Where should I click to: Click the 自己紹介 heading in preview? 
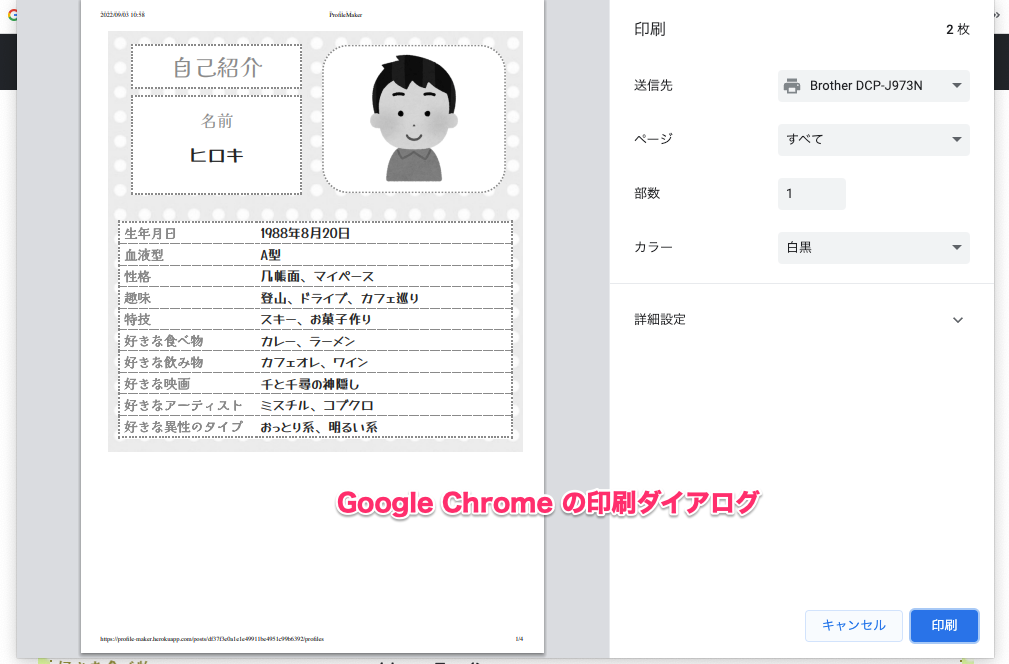[x=217, y=68]
